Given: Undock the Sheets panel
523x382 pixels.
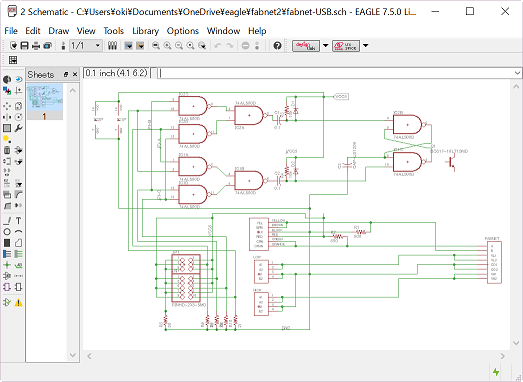Looking at the screenshot, I should click(x=66, y=74).
